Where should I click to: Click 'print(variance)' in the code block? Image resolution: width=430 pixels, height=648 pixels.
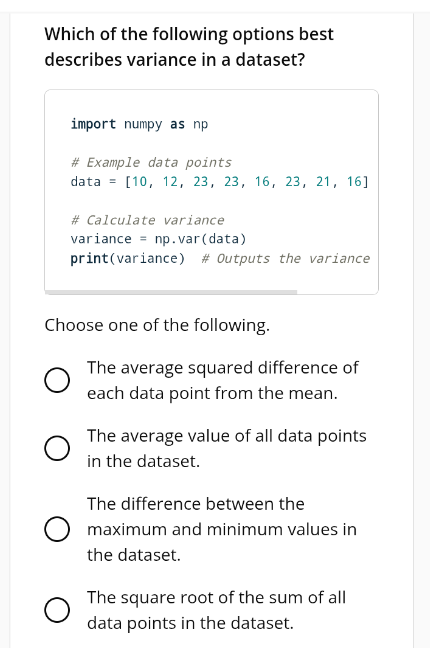[127, 258]
